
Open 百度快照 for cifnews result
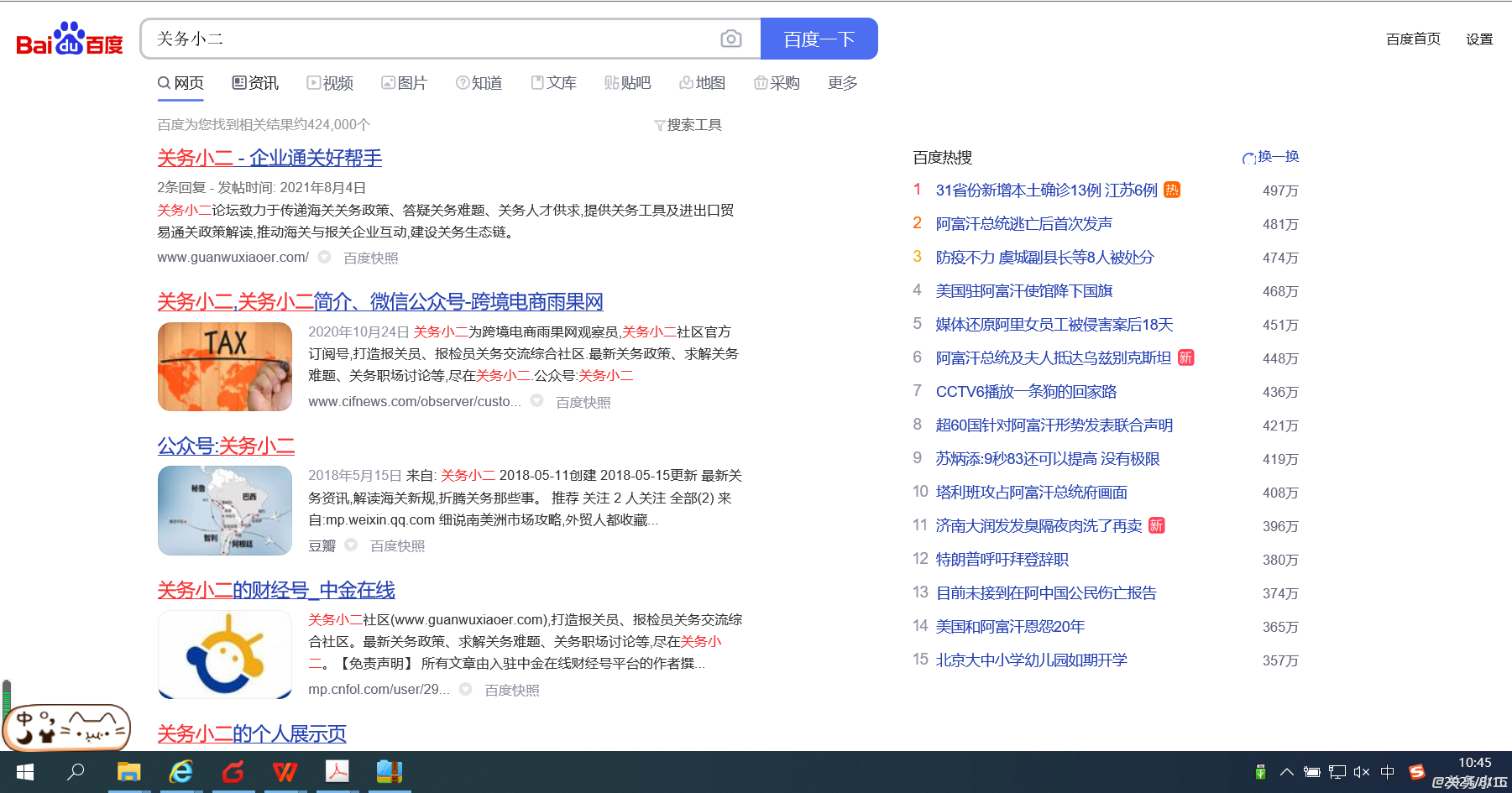pyautogui.click(x=583, y=402)
